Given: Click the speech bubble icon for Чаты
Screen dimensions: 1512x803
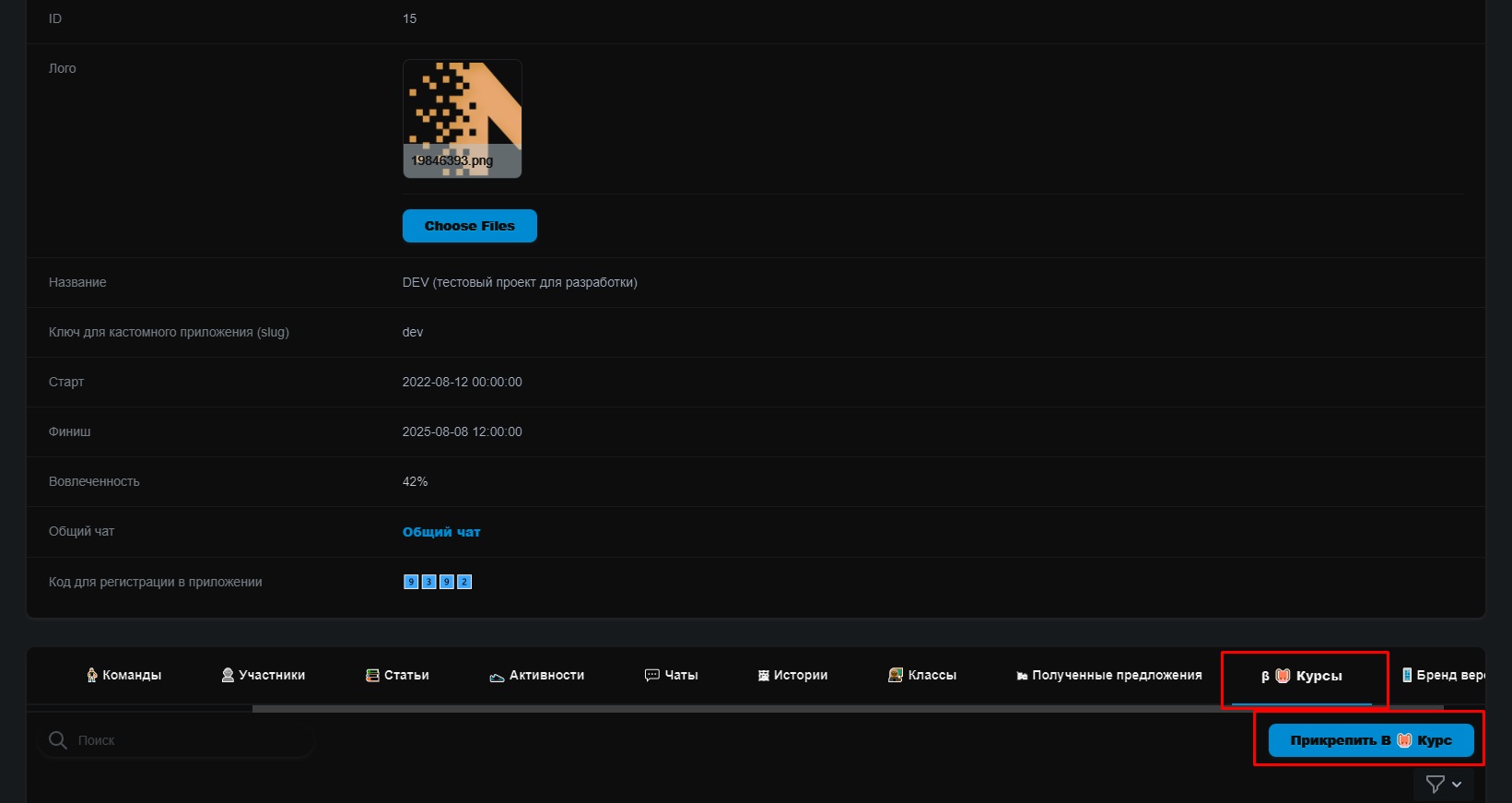Looking at the screenshot, I should [x=651, y=676].
